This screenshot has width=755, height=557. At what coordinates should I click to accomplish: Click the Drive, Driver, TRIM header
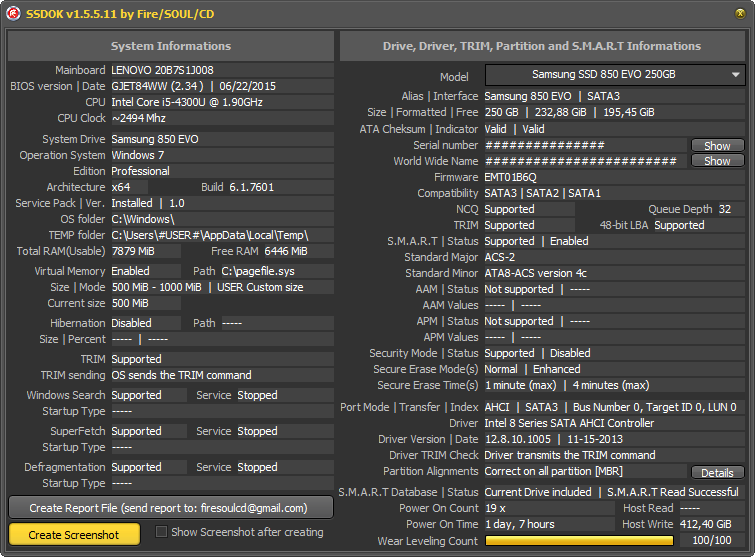click(542, 46)
